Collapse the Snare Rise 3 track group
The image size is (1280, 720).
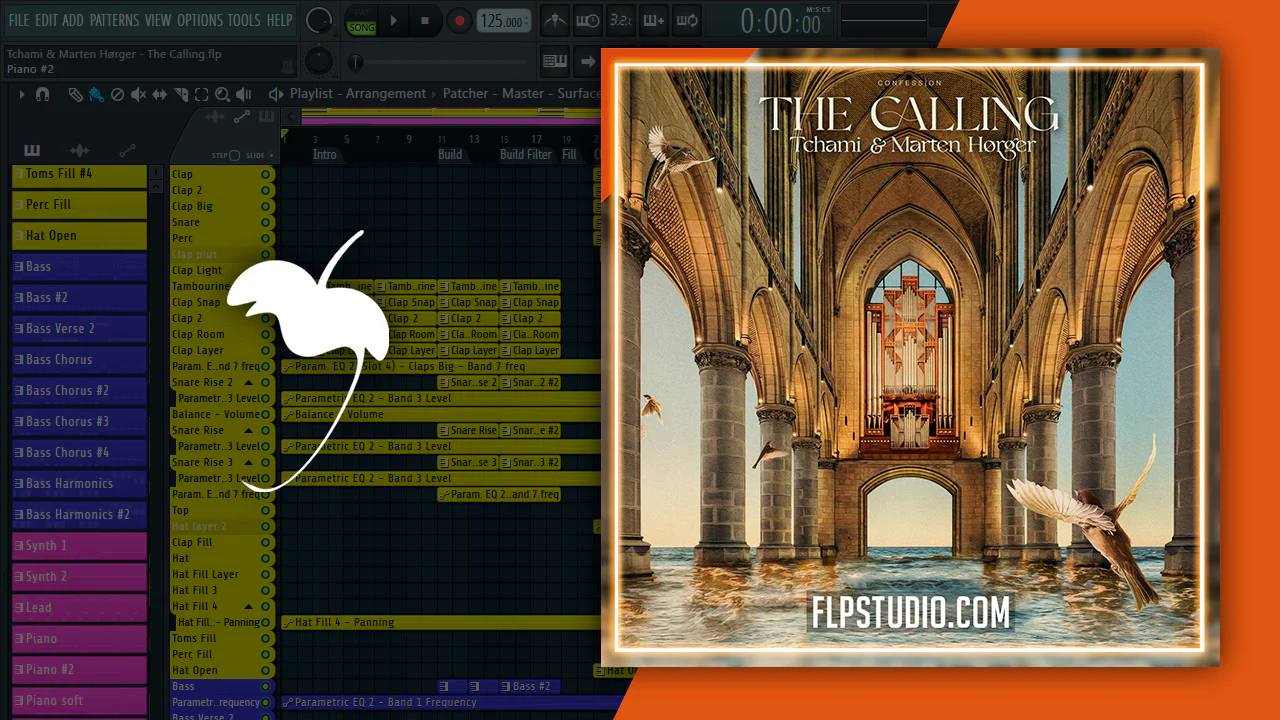249,462
